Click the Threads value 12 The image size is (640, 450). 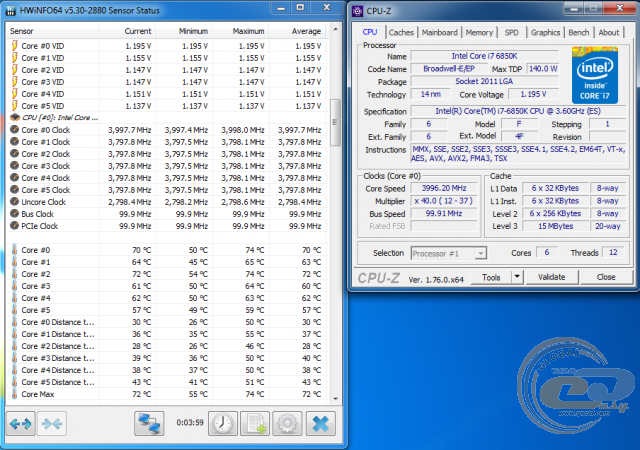point(613,252)
